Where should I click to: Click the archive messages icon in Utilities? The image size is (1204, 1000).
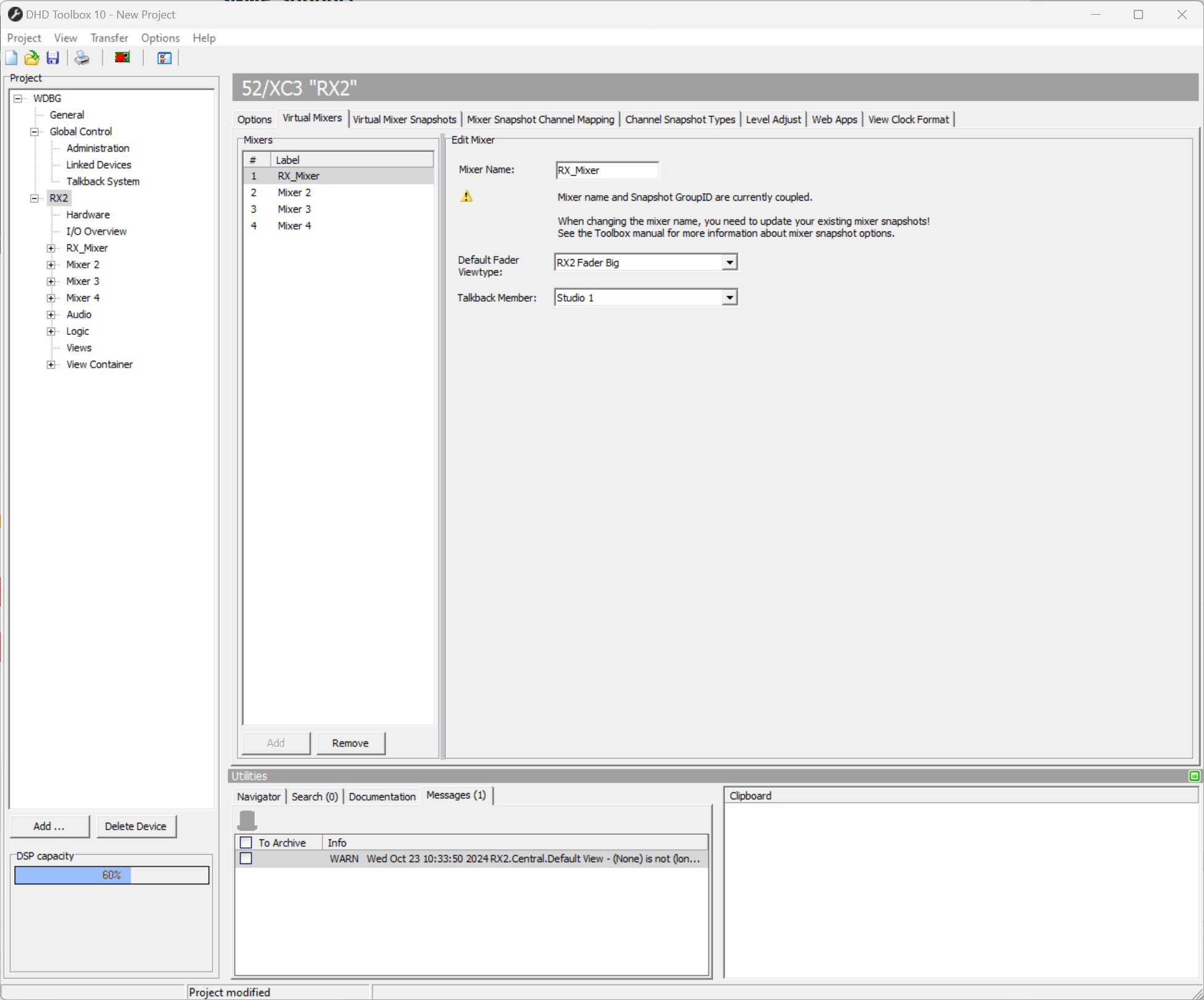coord(247,820)
